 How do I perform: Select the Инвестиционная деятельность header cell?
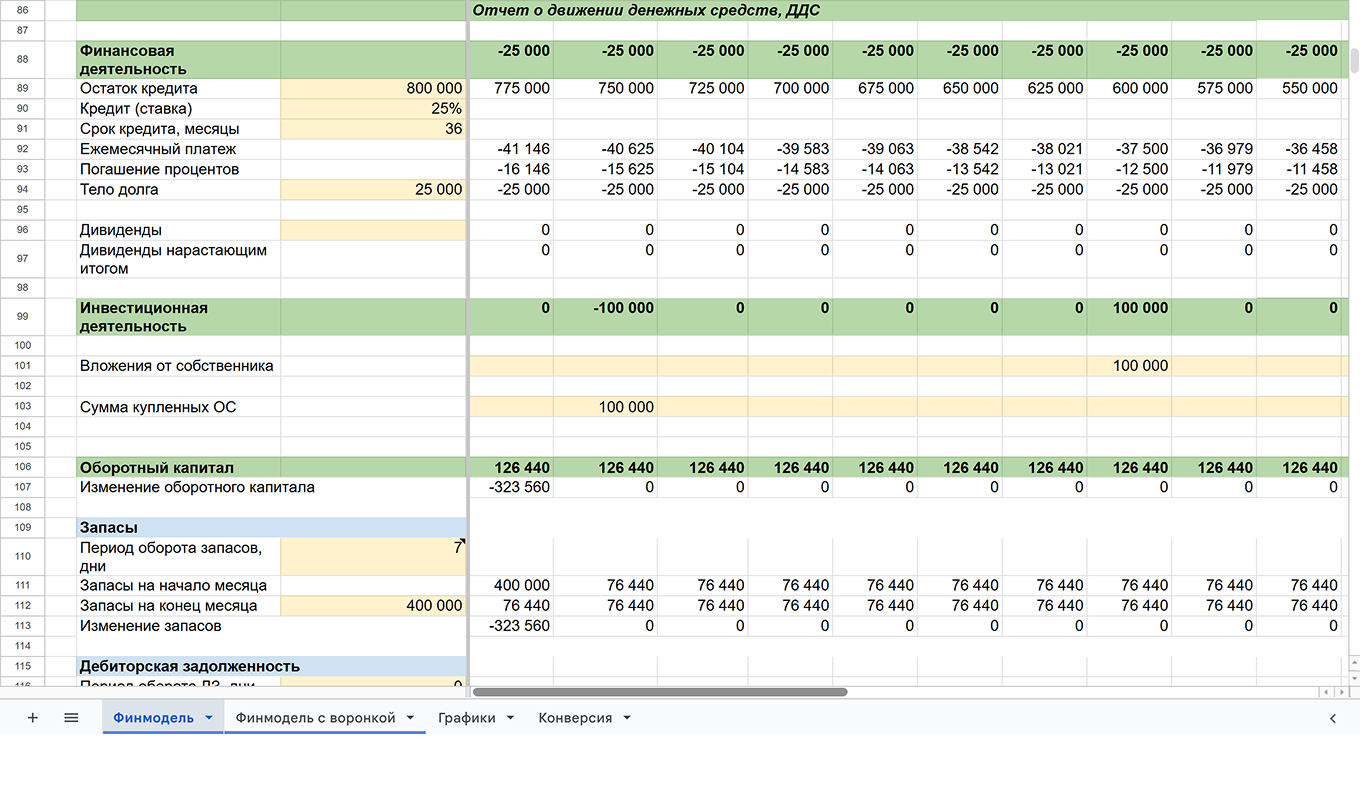178,317
